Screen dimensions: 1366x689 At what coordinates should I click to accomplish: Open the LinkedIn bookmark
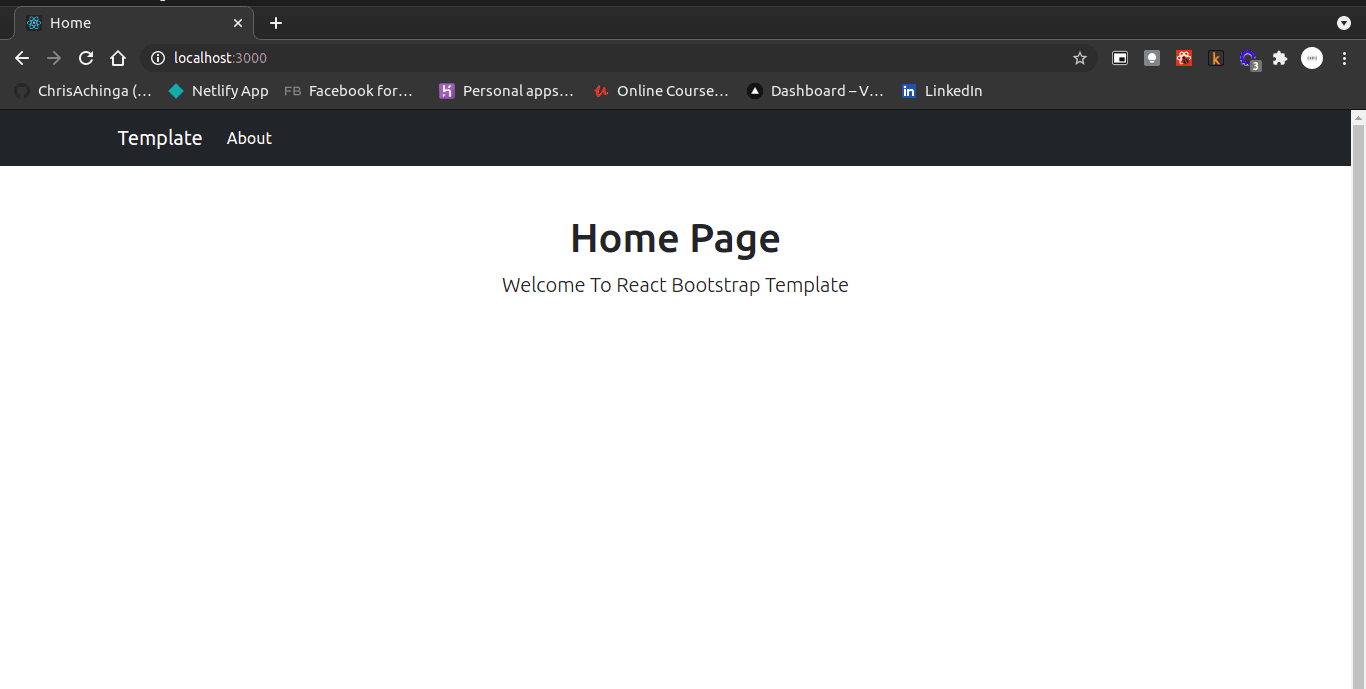pos(942,91)
